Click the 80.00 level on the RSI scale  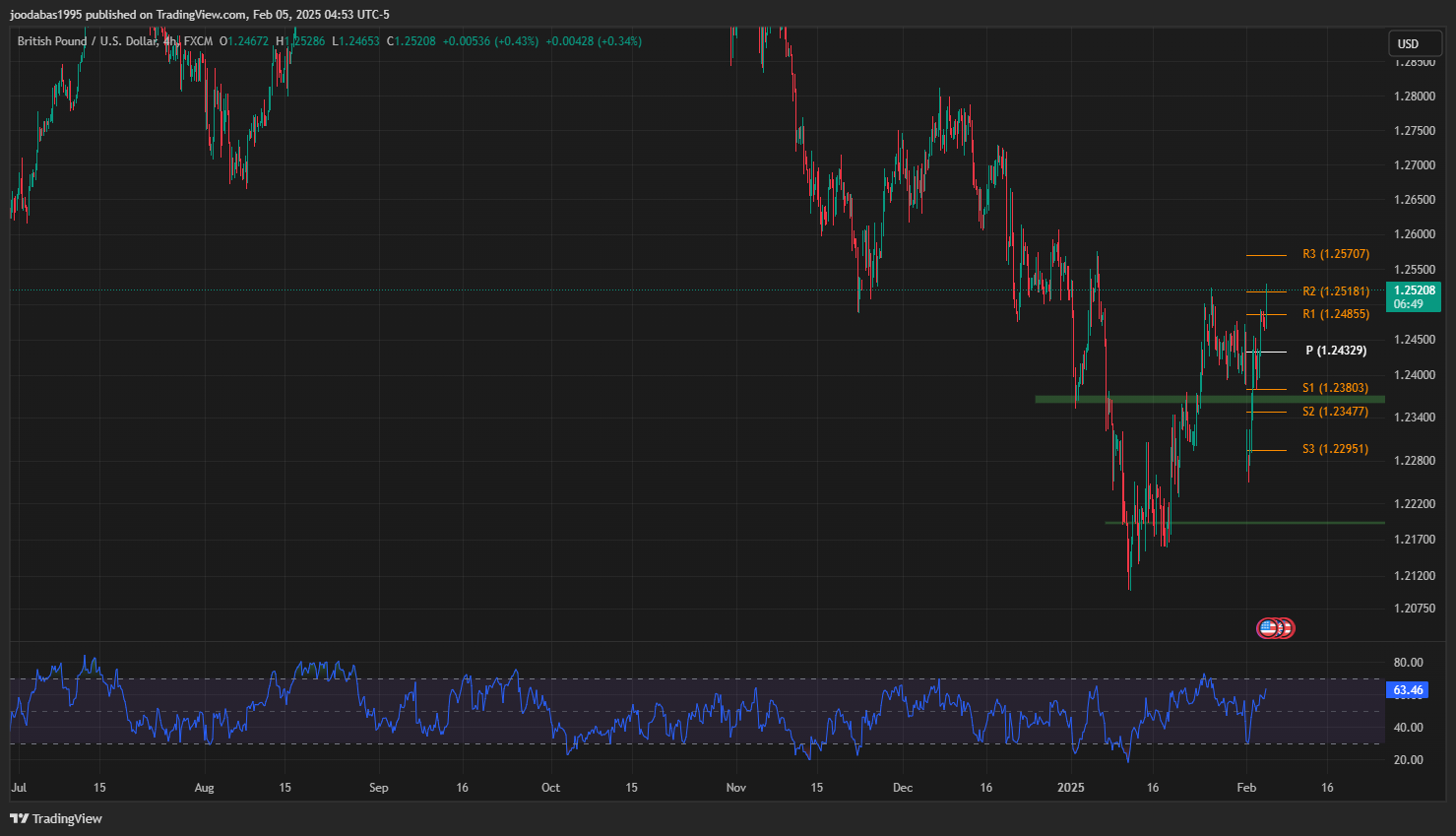1408,663
